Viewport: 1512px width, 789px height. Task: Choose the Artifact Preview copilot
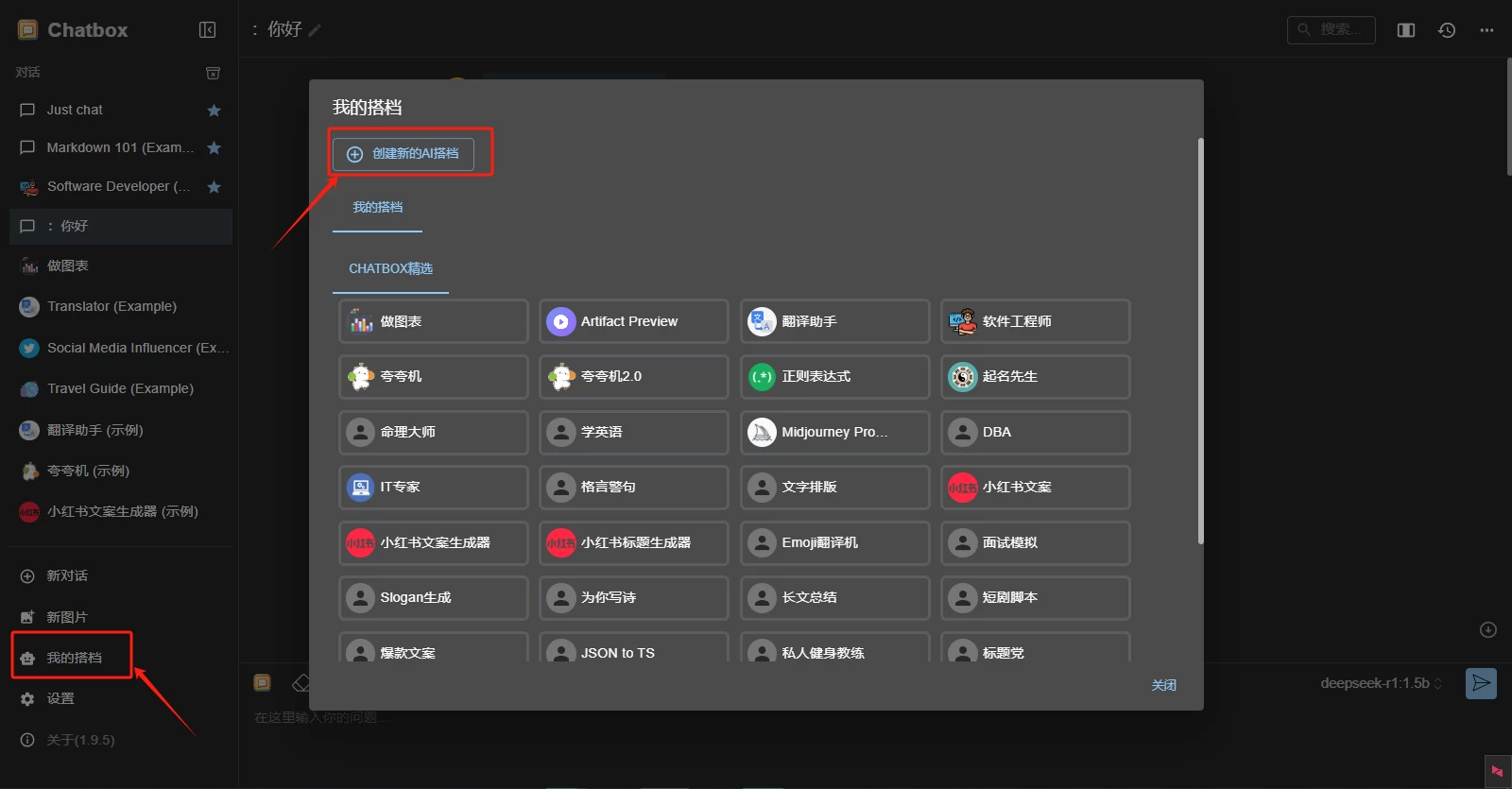point(633,322)
